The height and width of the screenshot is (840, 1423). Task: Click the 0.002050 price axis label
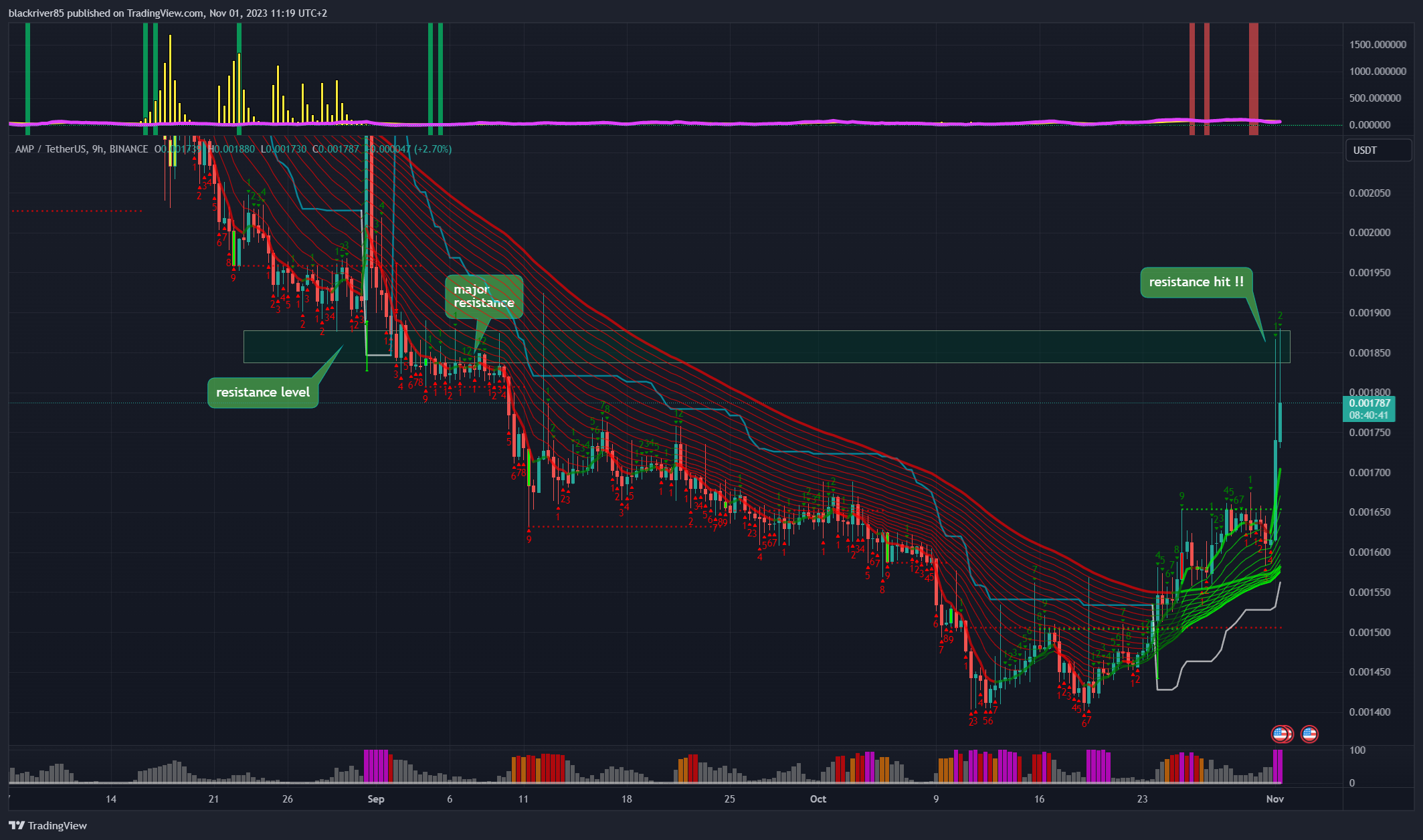click(x=1369, y=193)
